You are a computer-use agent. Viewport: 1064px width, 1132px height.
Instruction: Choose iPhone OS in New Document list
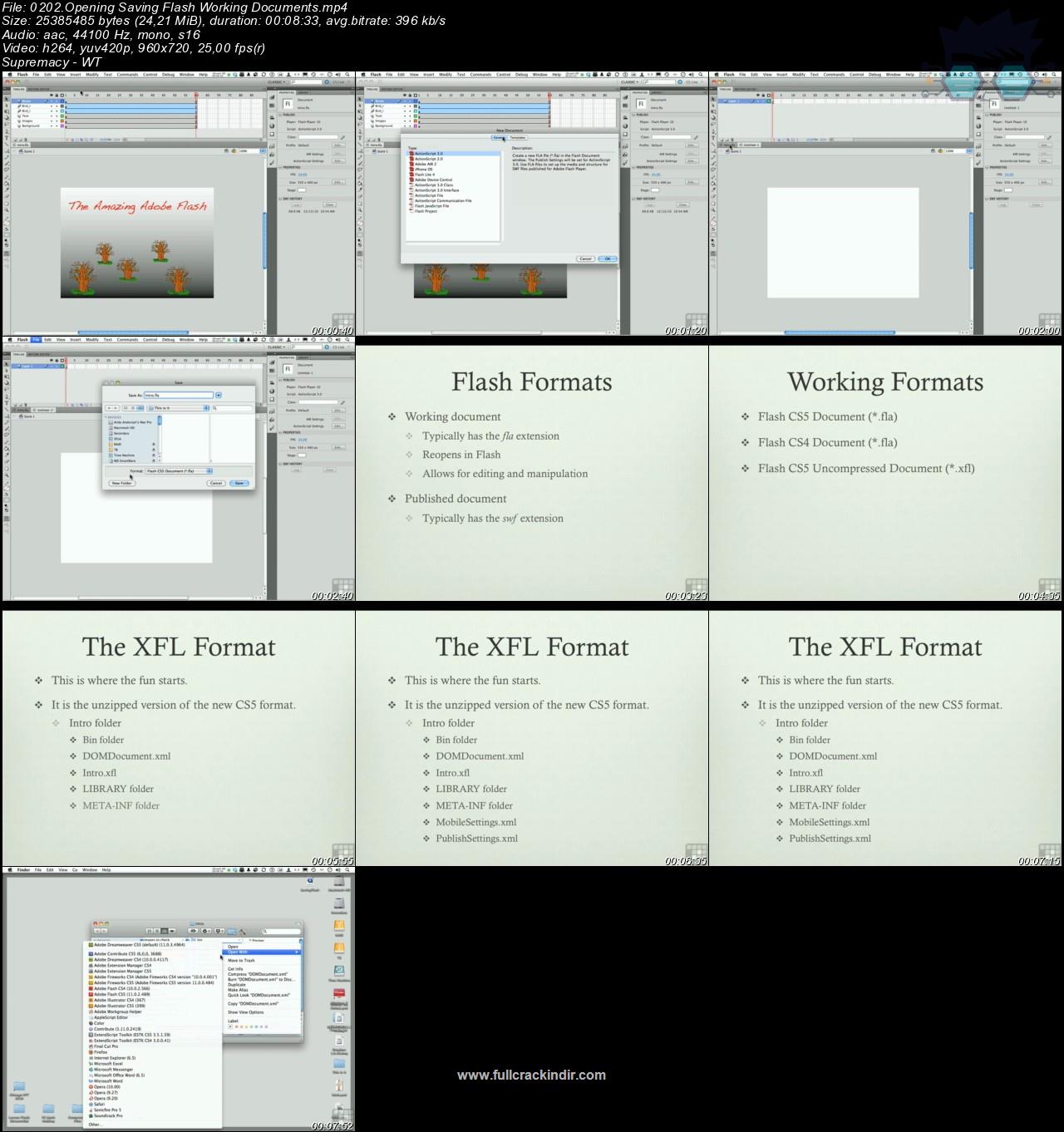[452, 170]
